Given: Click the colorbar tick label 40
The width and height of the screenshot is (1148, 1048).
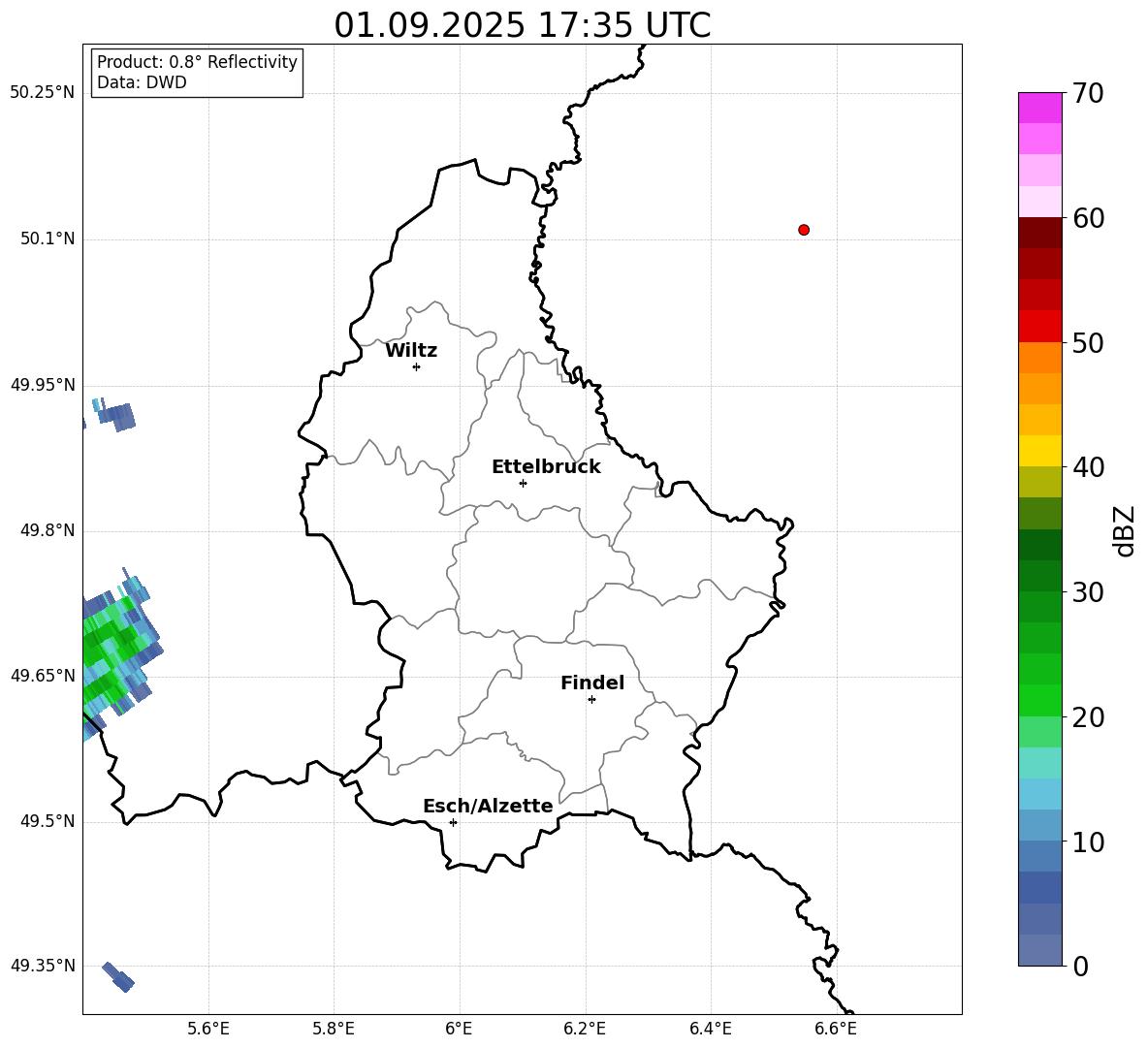Looking at the screenshot, I should pos(1088,467).
